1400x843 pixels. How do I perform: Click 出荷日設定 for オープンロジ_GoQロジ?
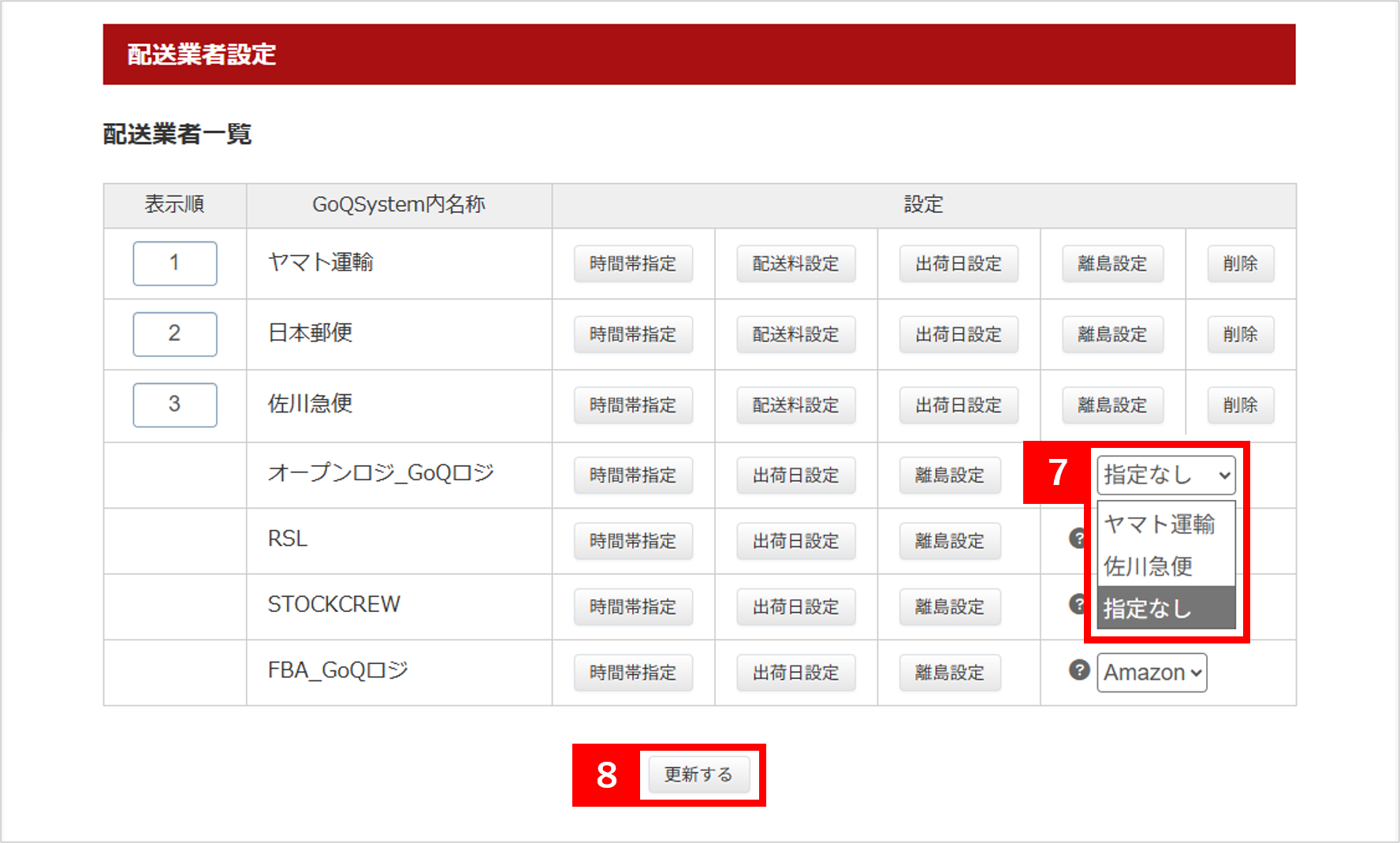(795, 476)
